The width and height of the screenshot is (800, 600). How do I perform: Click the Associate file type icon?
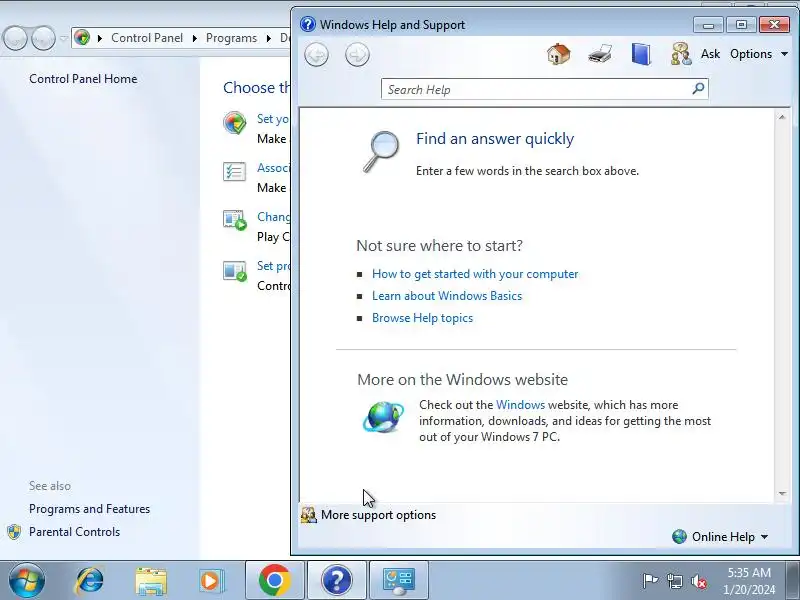(x=235, y=171)
